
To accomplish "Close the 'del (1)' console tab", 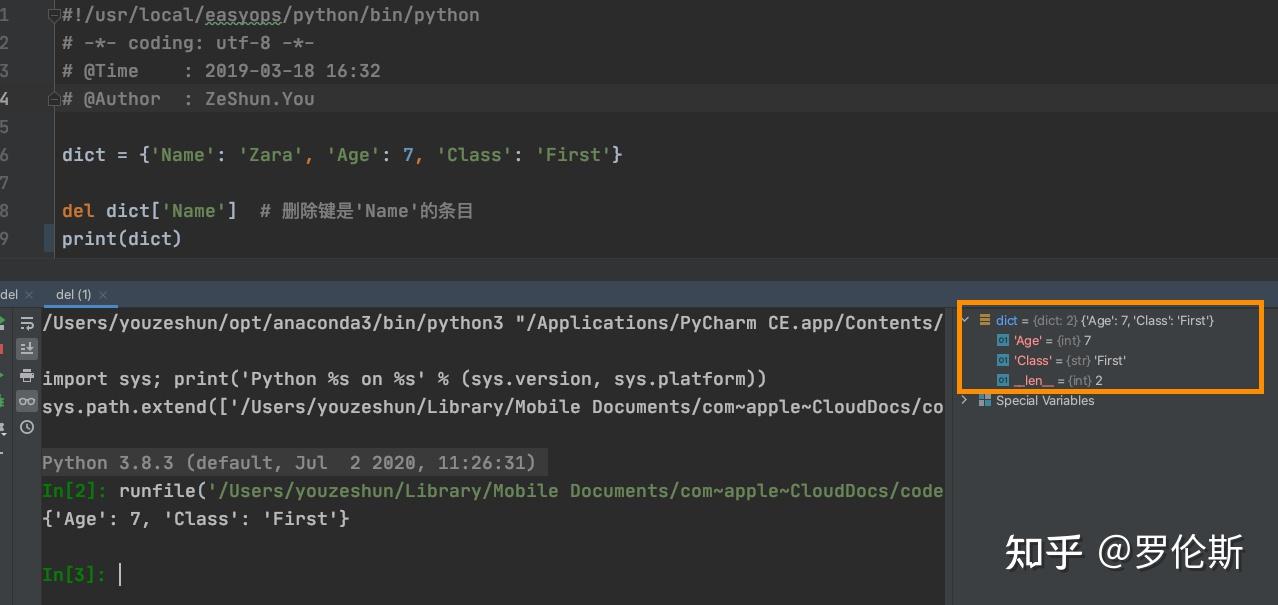I will [103, 295].
